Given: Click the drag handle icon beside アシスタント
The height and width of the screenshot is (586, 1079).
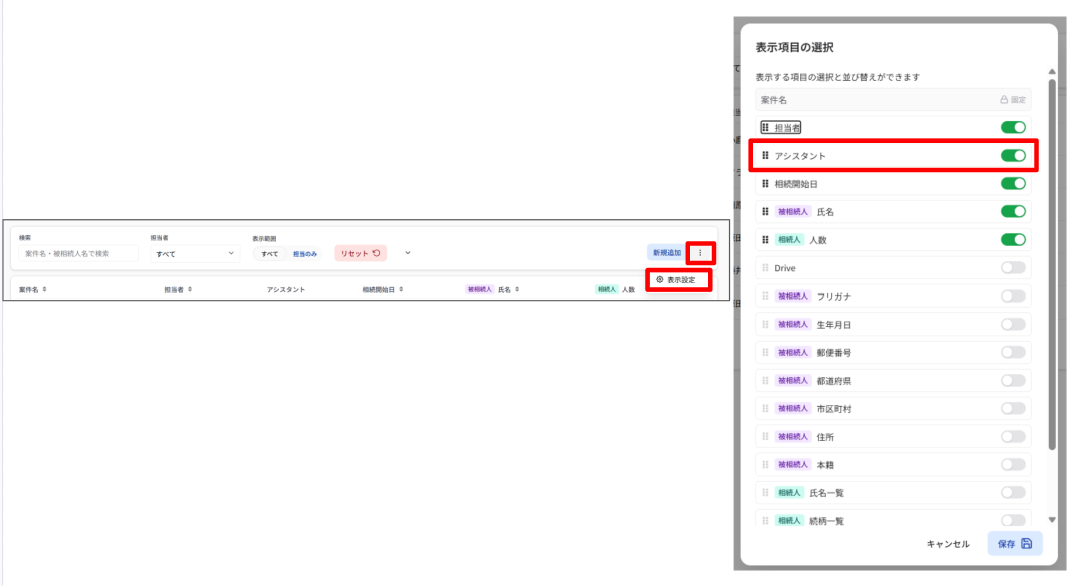Looking at the screenshot, I should 765,155.
